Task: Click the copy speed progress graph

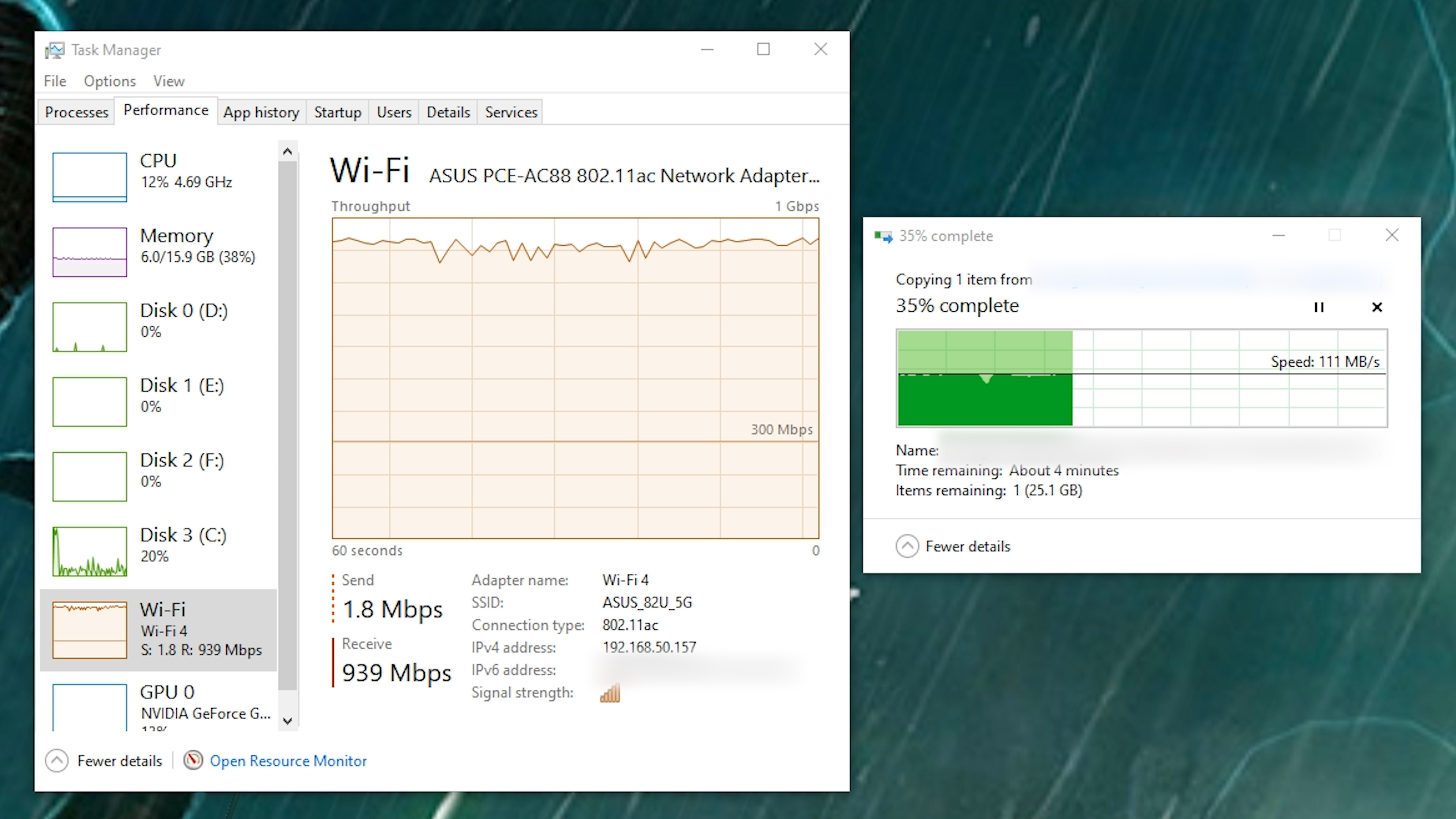Action: click(x=1142, y=378)
